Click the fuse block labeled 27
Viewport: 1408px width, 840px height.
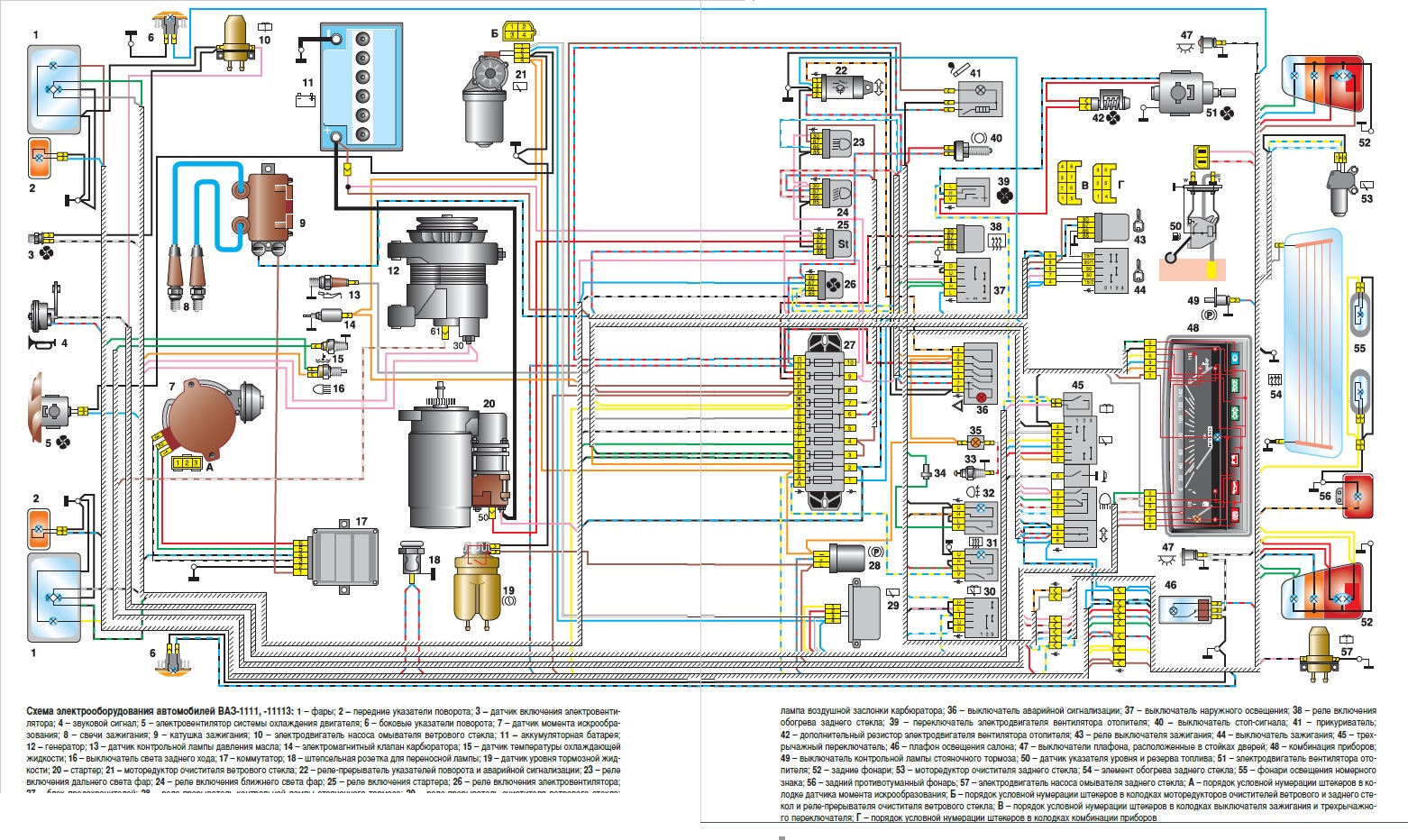click(x=824, y=421)
